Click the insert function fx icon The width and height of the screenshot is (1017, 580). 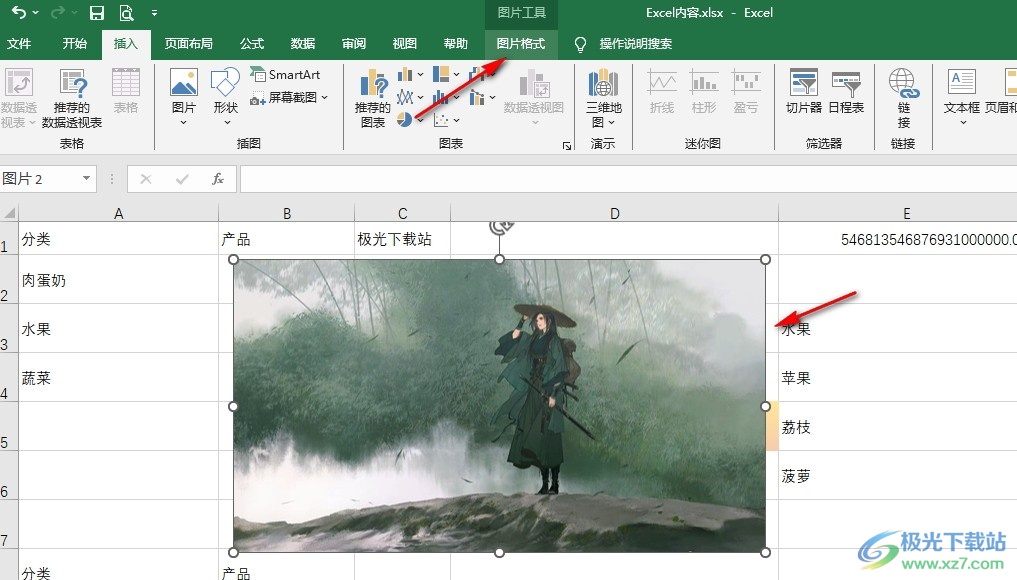pos(218,179)
